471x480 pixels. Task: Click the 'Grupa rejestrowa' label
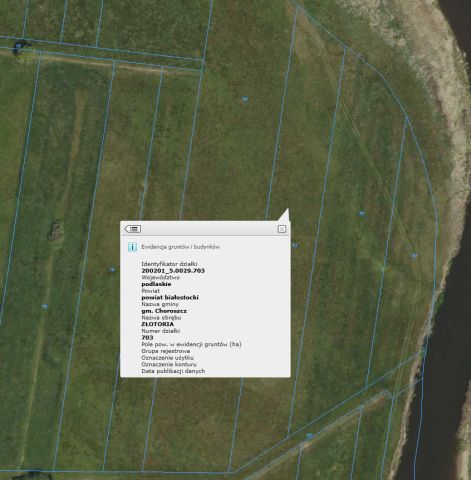pos(166,351)
